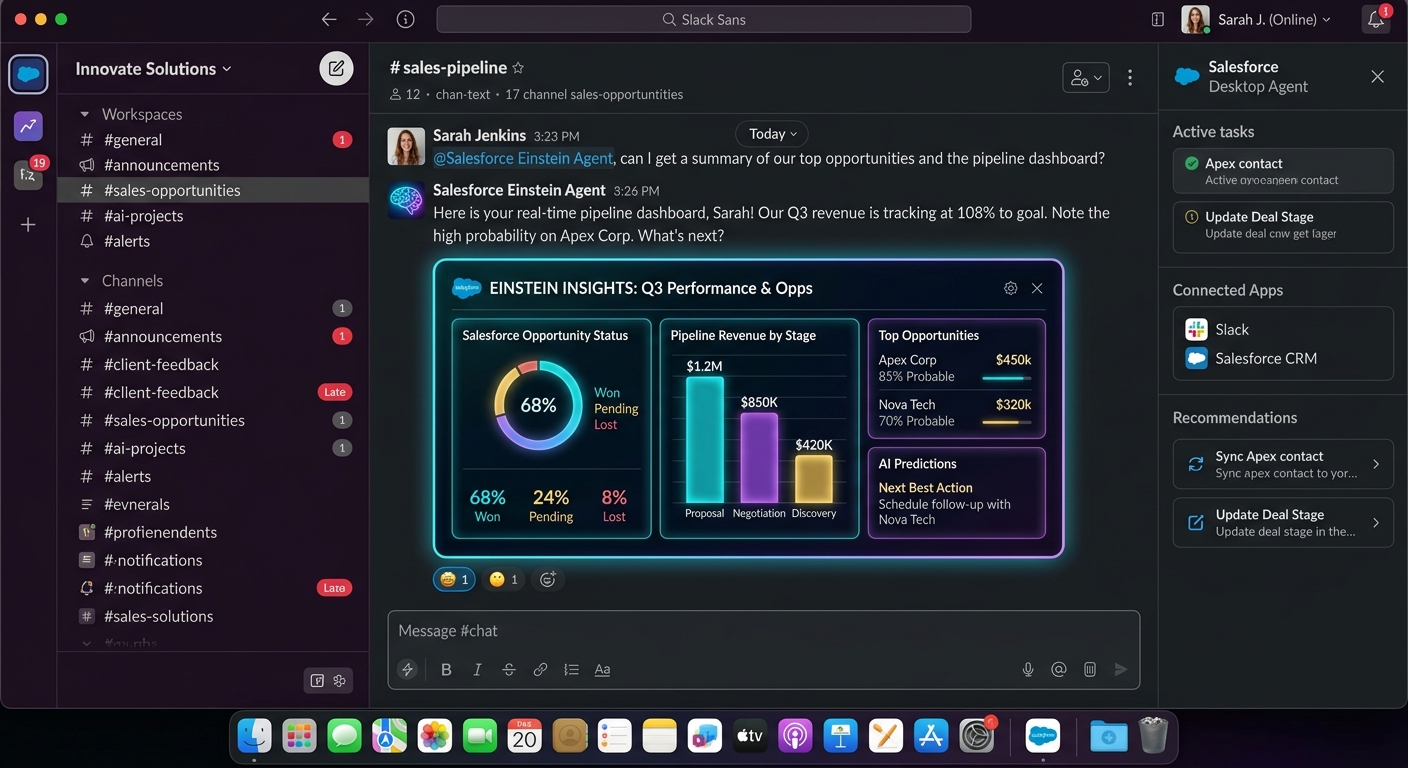Open the channel three-dot actions menu
The image size is (1408, 768).
(x=1130, y=76)
